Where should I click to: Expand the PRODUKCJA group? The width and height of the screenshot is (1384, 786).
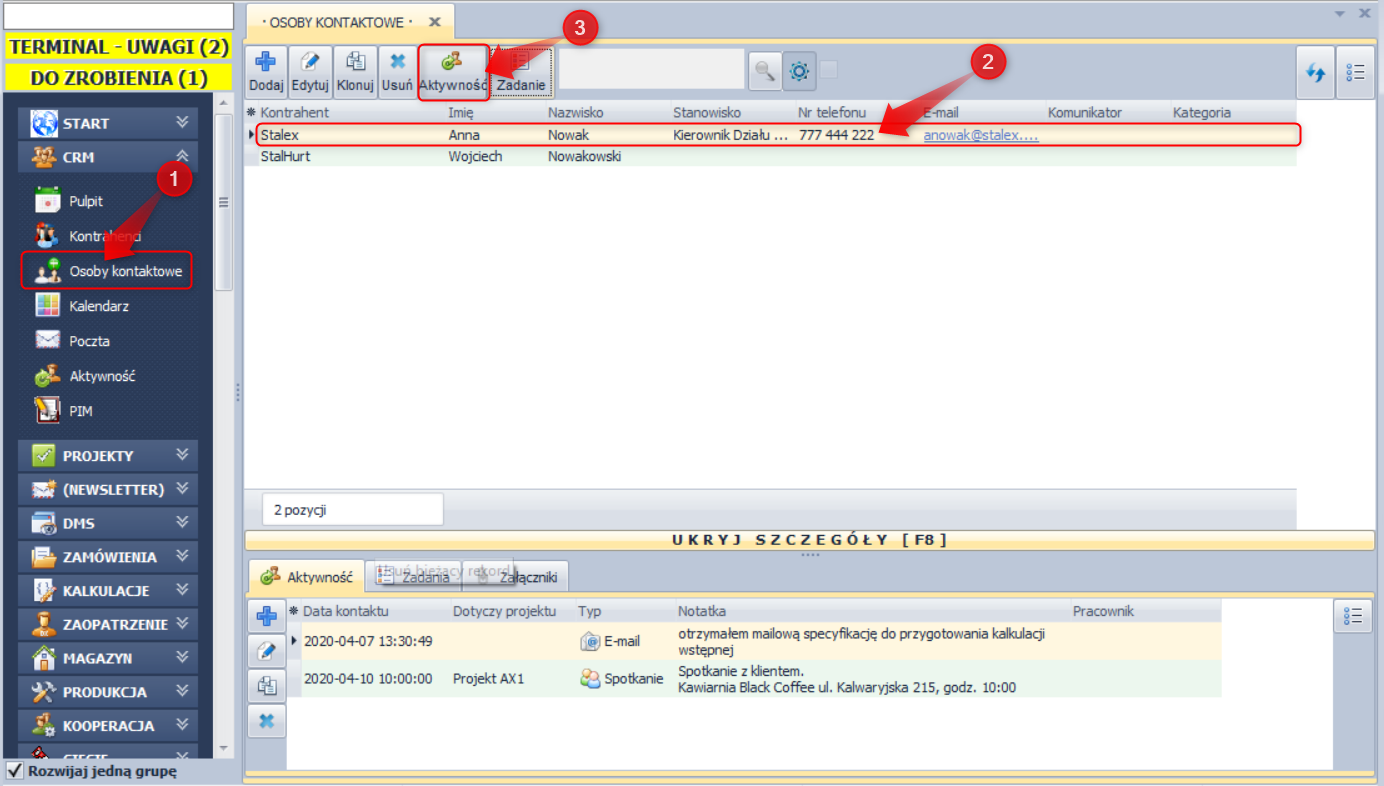point(108,692)
